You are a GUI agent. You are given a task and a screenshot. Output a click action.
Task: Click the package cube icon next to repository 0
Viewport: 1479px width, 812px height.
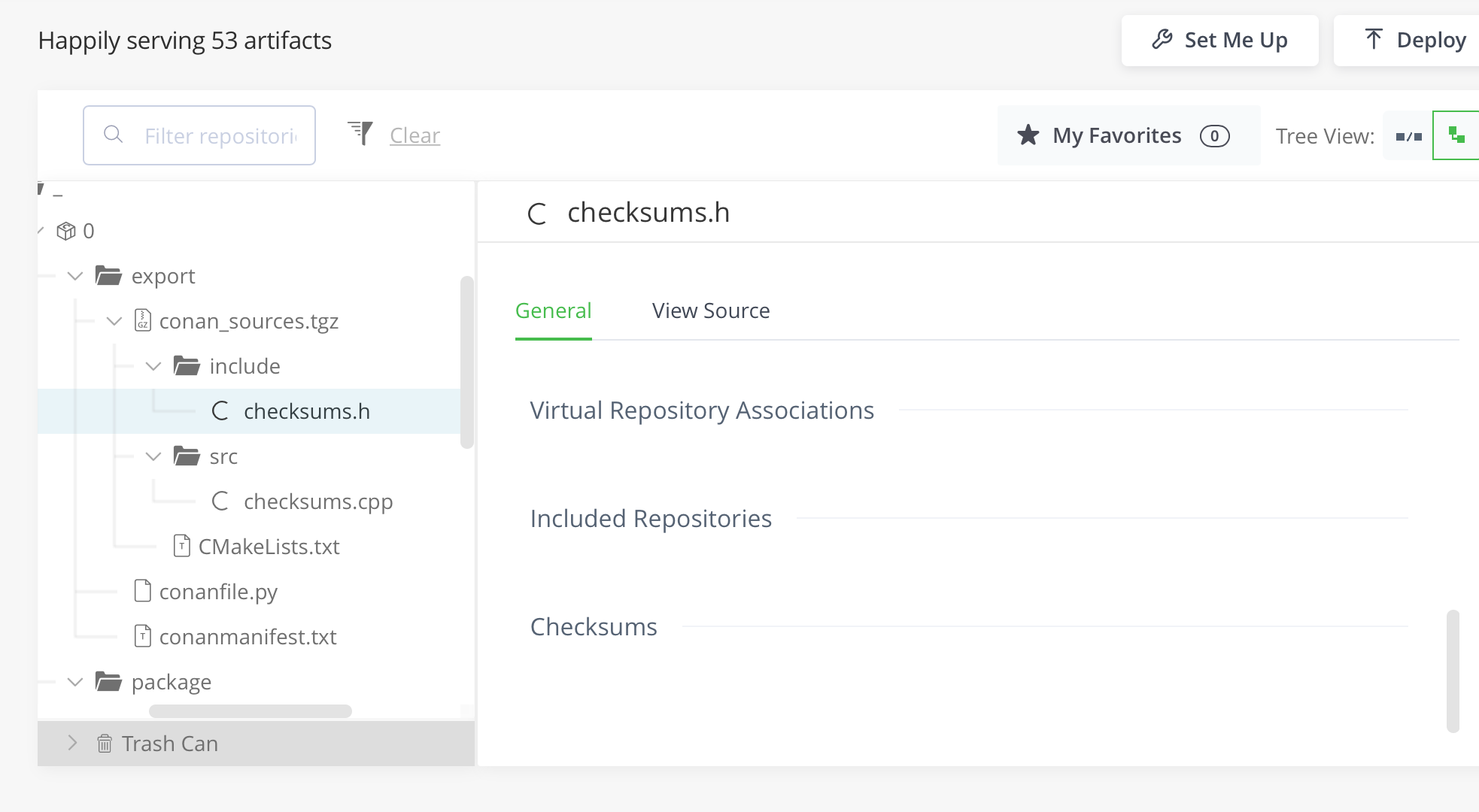pyautogui.click(x=67, y=231)
